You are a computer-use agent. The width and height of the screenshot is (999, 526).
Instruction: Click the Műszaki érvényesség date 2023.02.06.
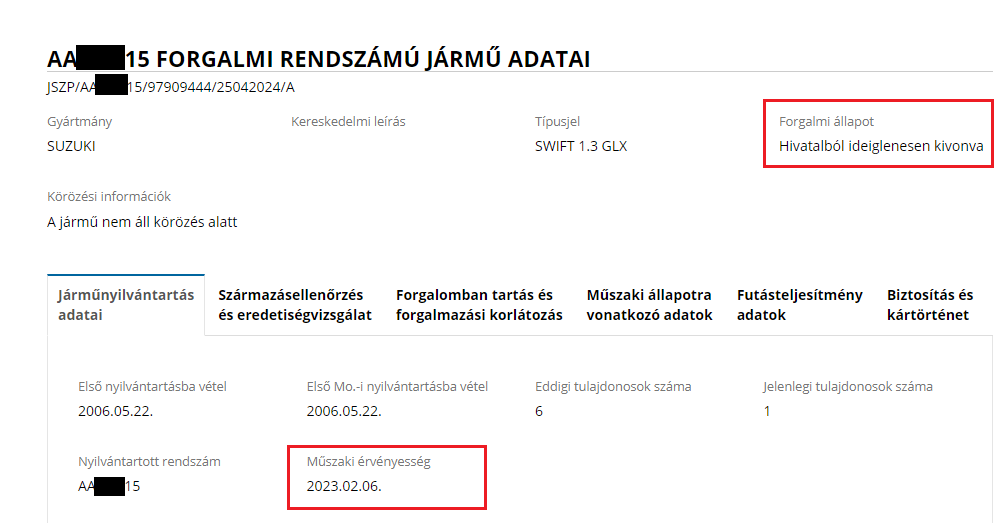(344, 487)
